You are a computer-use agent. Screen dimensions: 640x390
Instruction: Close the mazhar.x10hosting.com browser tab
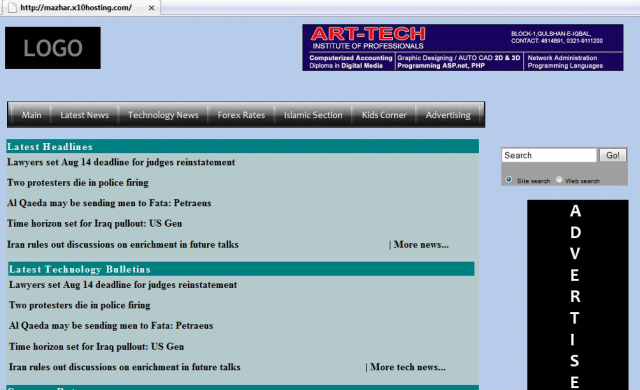click(151, 8)
